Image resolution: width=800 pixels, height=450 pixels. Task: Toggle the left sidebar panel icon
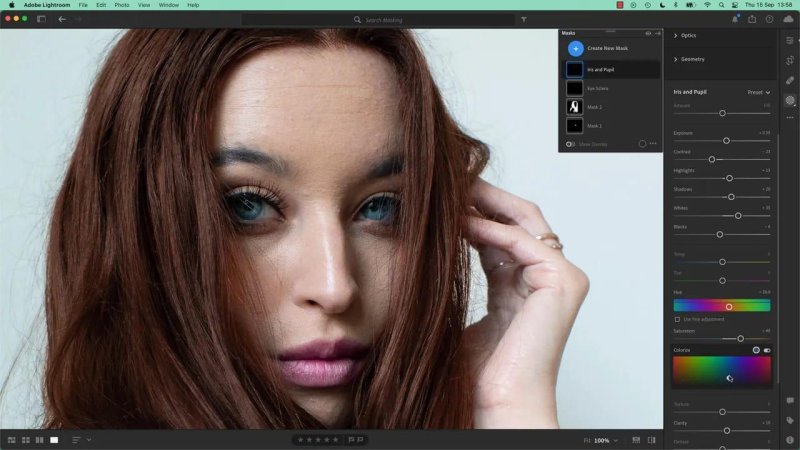coord(41,19)
